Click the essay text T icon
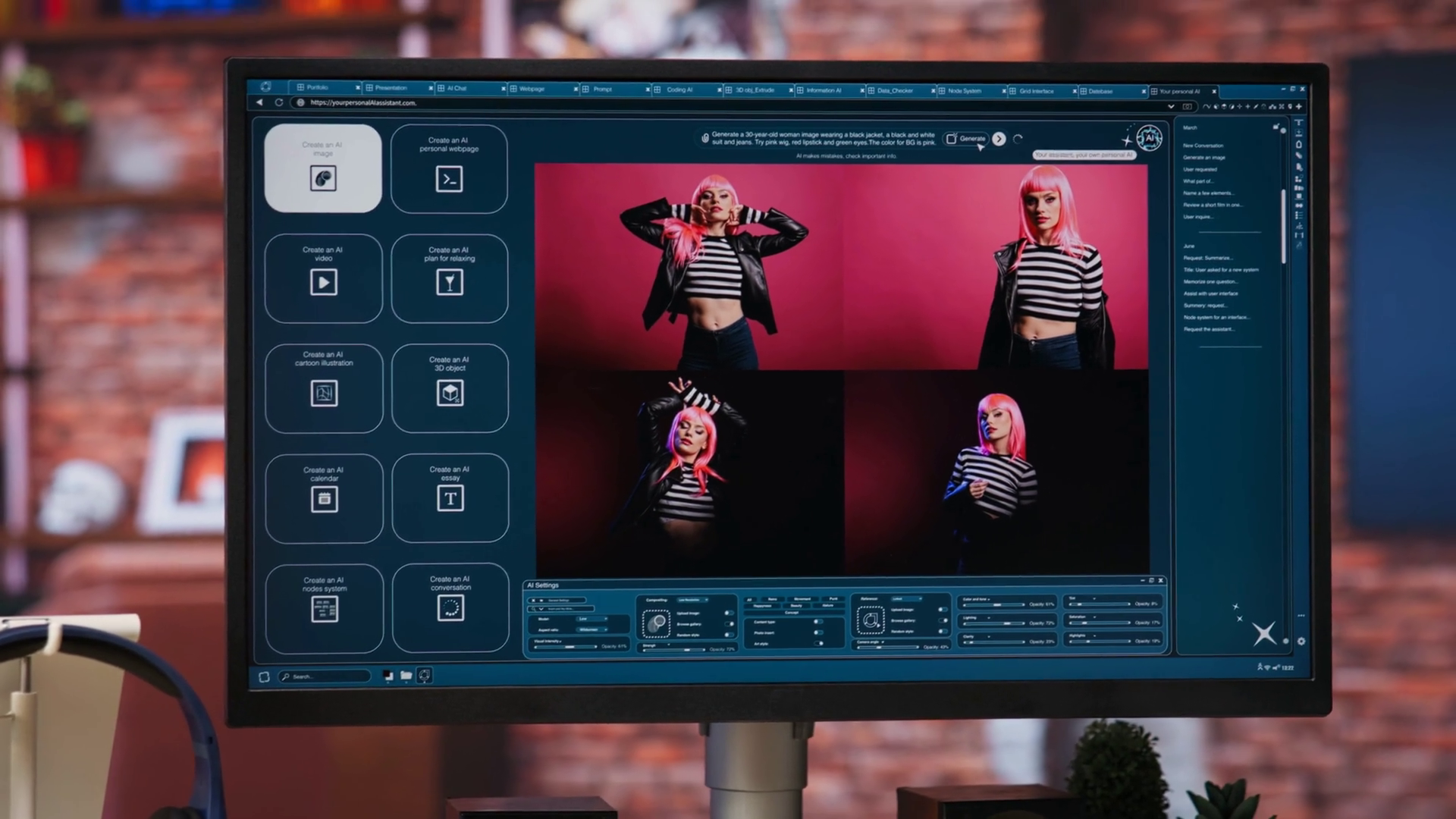 tap(450, 498)
